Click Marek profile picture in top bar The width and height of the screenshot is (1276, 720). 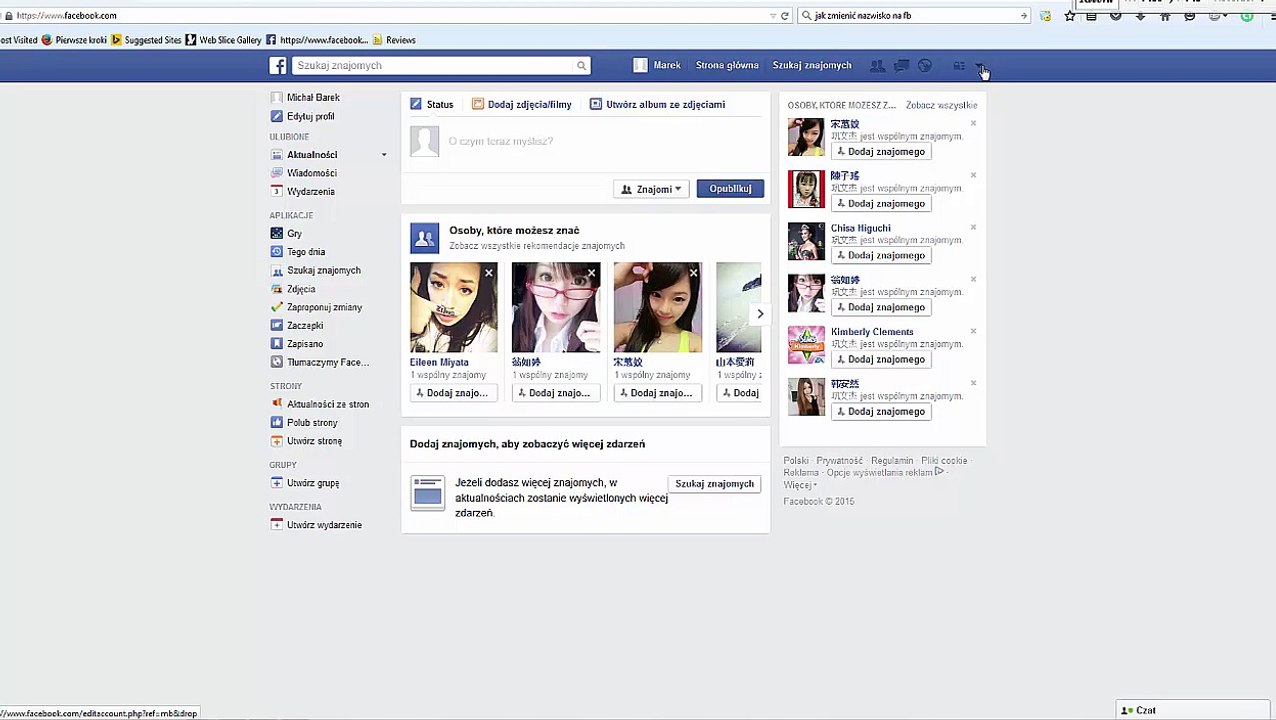[x=640, y=65]
